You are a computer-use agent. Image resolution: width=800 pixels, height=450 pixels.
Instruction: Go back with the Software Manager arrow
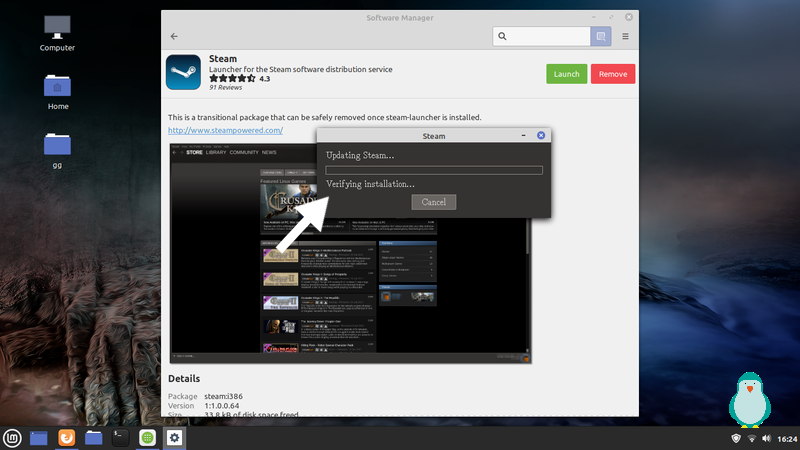174,36
